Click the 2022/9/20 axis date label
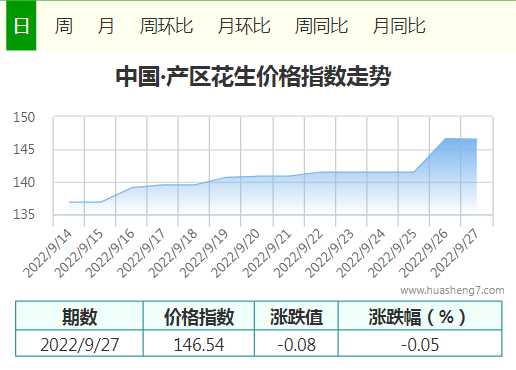The height and width of the screenshot is (370, 516). click(236, 253)
